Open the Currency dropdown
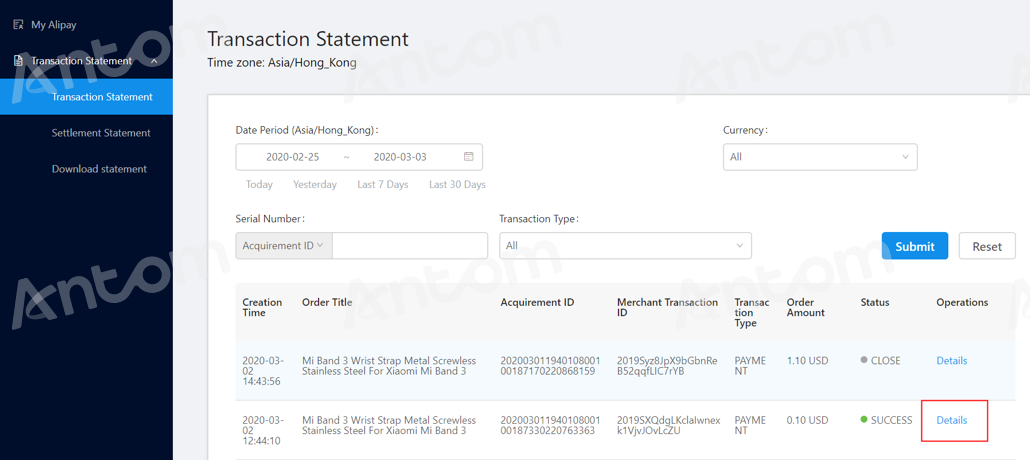 [x=820, y=157]
